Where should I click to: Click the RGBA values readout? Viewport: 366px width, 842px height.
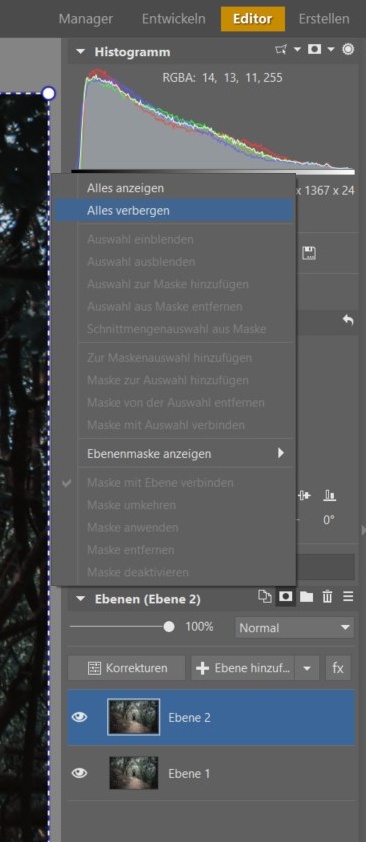pos(222,78)
